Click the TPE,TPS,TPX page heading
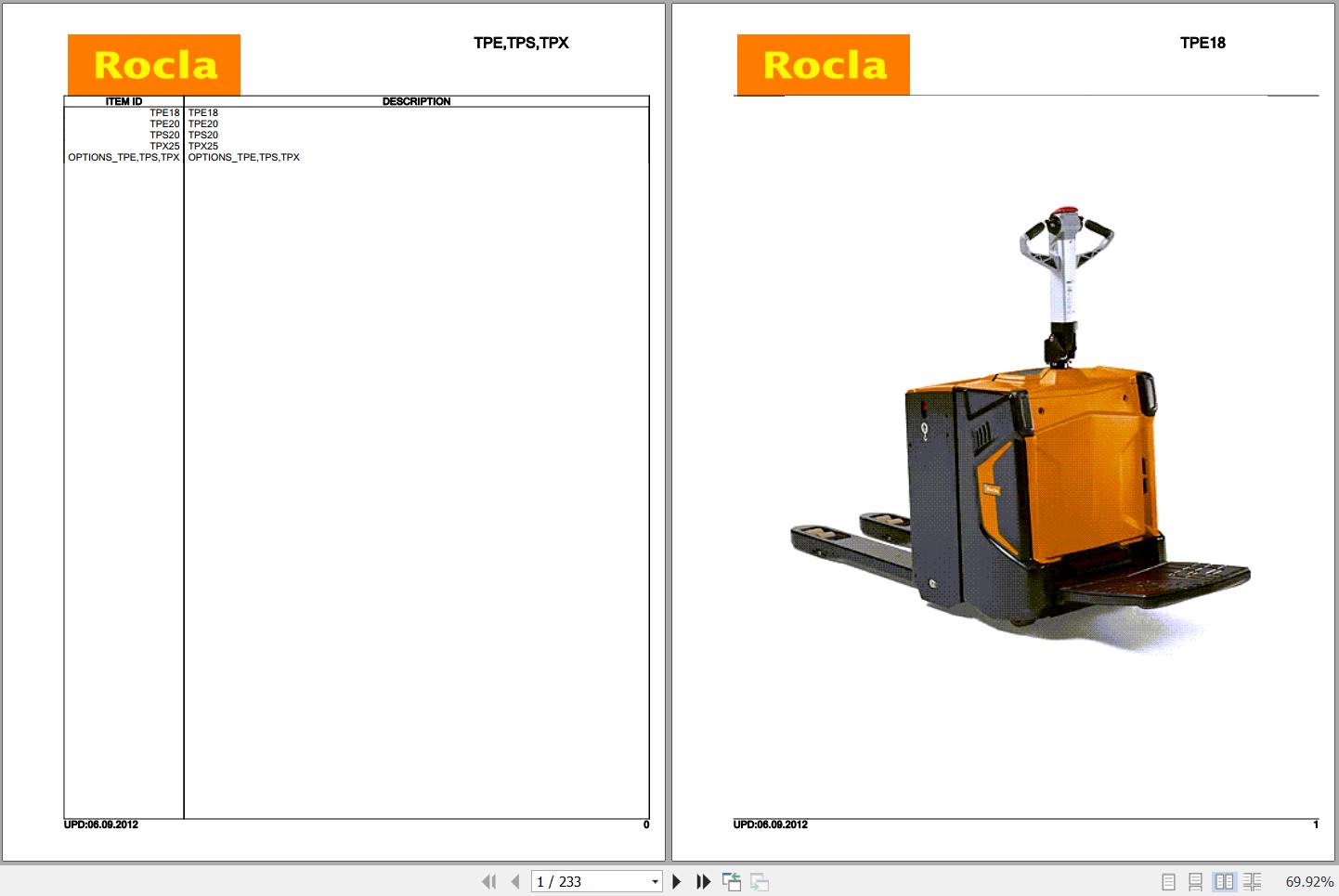This screenshot has width=1339, height=896. [x=521, y=43]
